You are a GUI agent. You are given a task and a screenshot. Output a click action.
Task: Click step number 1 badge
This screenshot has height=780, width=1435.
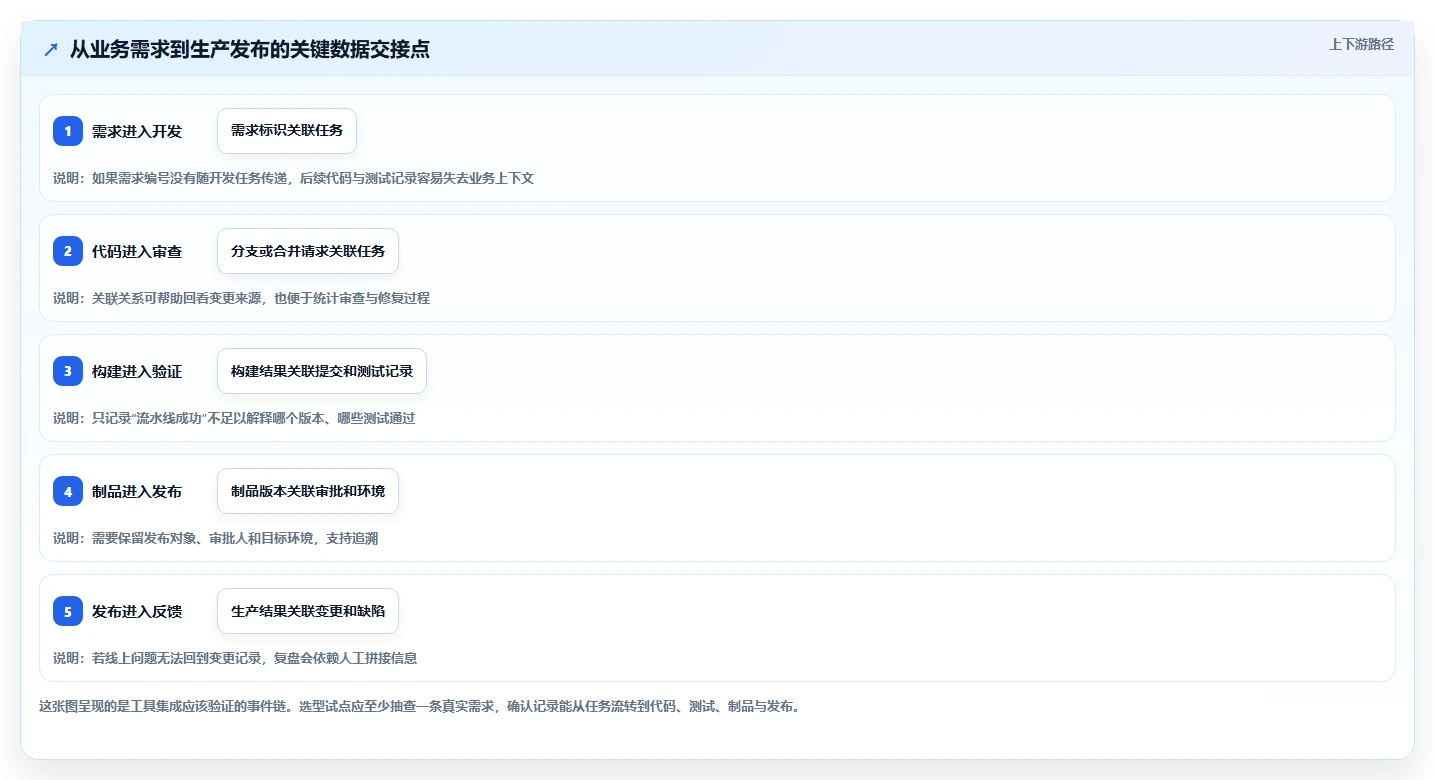(x=68, y=131)
